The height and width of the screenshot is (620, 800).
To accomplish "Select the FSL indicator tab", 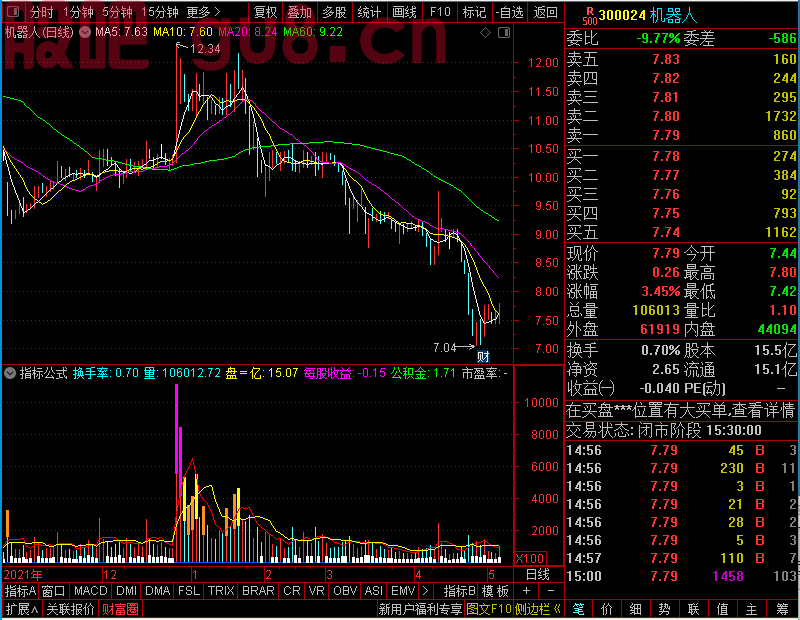I will point(189,590).
